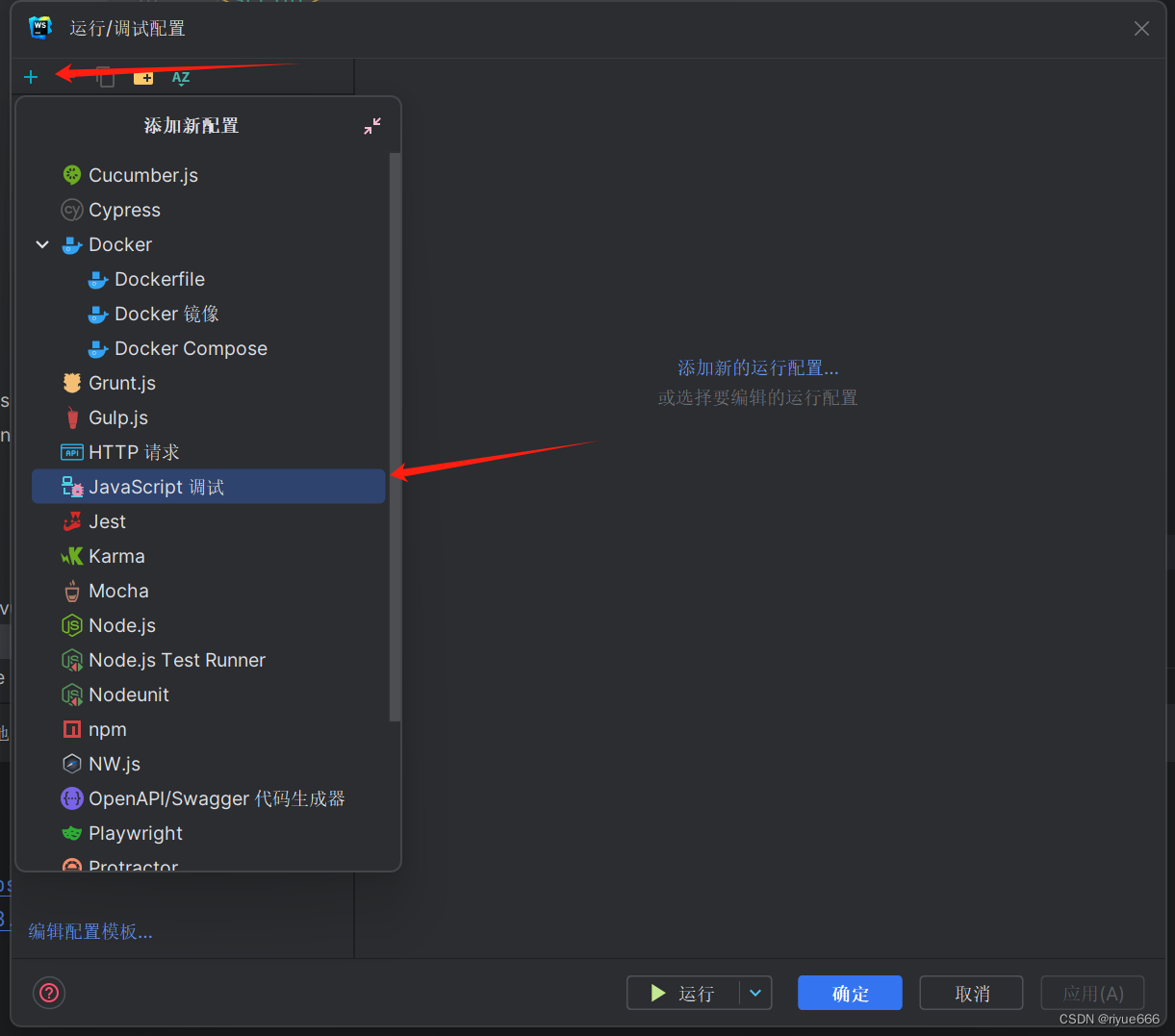Choose the OpenAPI/Swagger 代码生成器 entry
The width and height of the screenshot is (1175, 1036).
208,798
